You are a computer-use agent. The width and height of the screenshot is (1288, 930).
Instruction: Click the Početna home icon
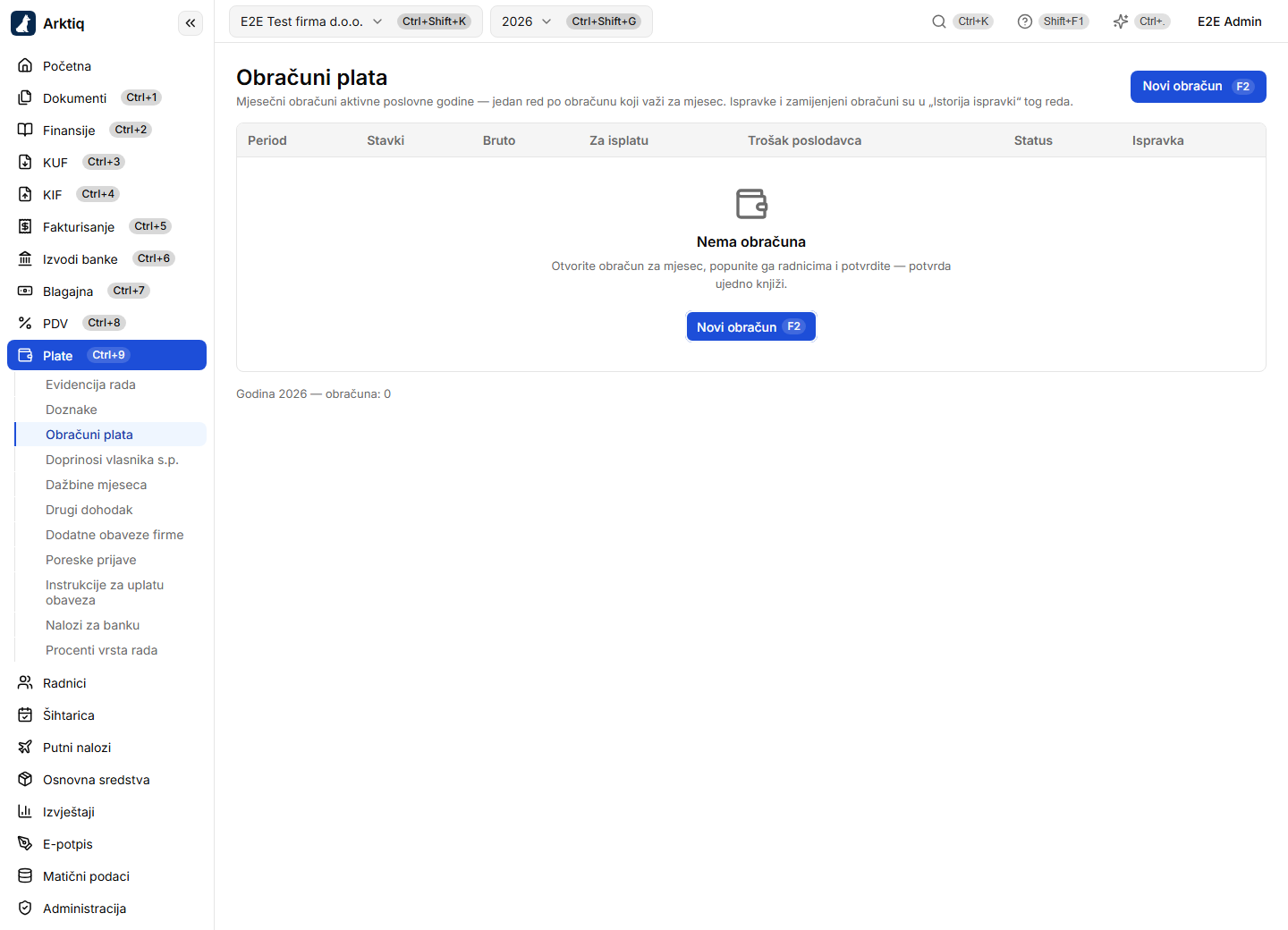[x=25, y=65]
